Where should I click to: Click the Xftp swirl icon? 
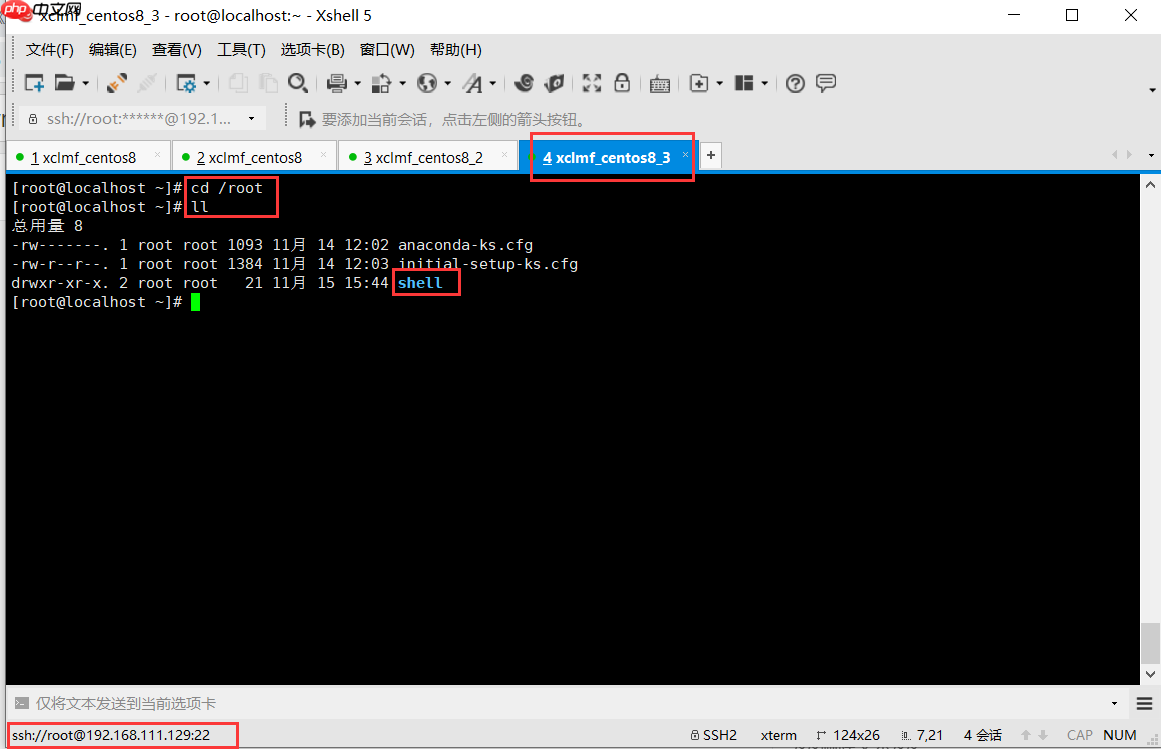pyautogui.click(x=523, y=83)
